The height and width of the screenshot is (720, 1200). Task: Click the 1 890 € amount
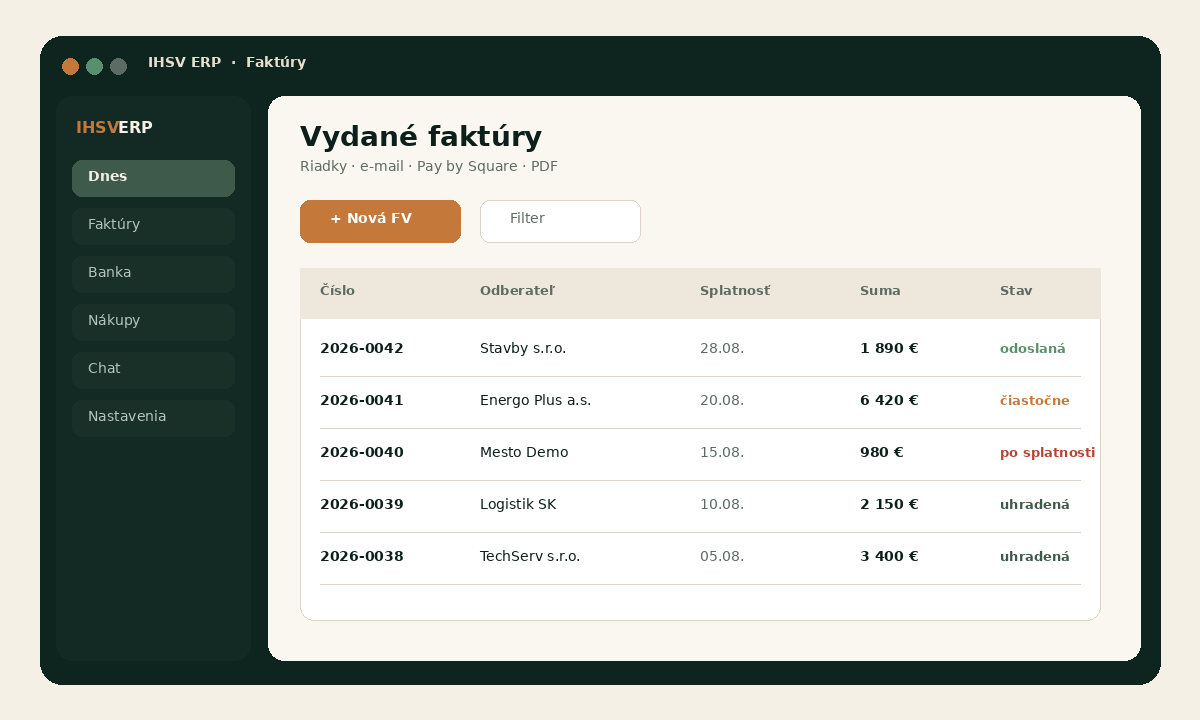pos(889,349)
